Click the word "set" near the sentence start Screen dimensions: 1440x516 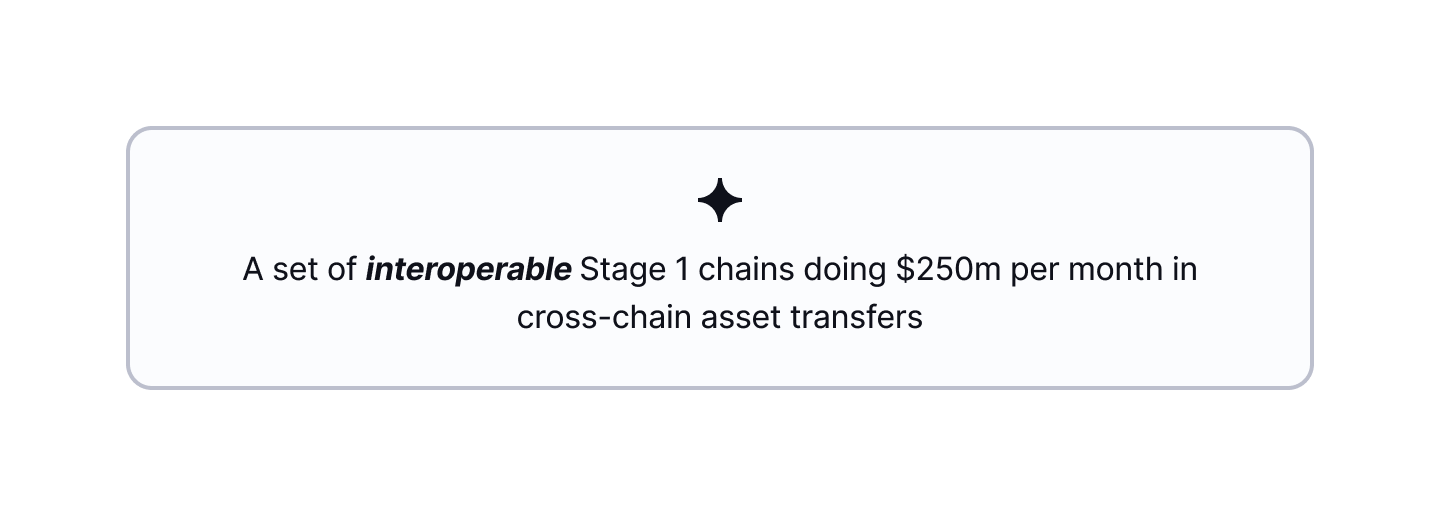[x=294, y=270]
